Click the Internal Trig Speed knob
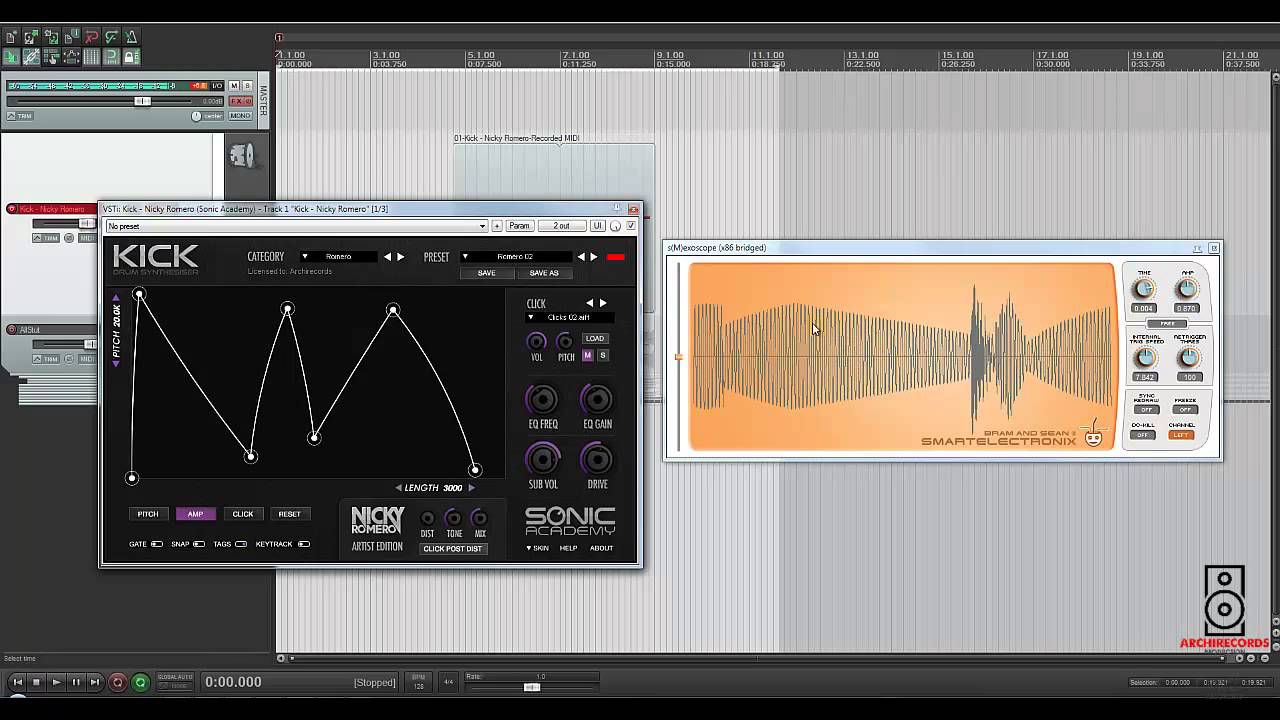The image size is (1280, 720). tap(1146, 358)
